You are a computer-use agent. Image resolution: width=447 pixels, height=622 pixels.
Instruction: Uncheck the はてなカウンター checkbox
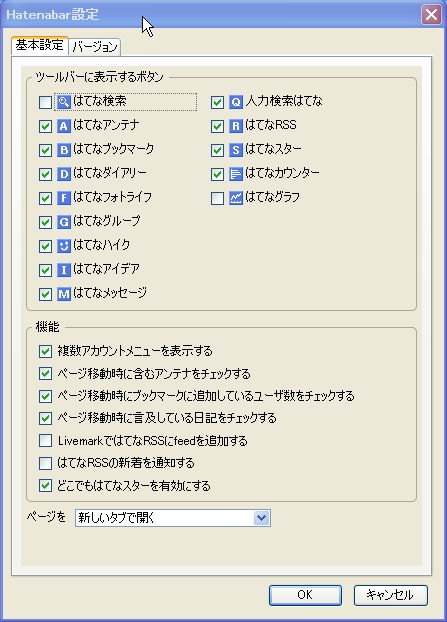(217, 174)
